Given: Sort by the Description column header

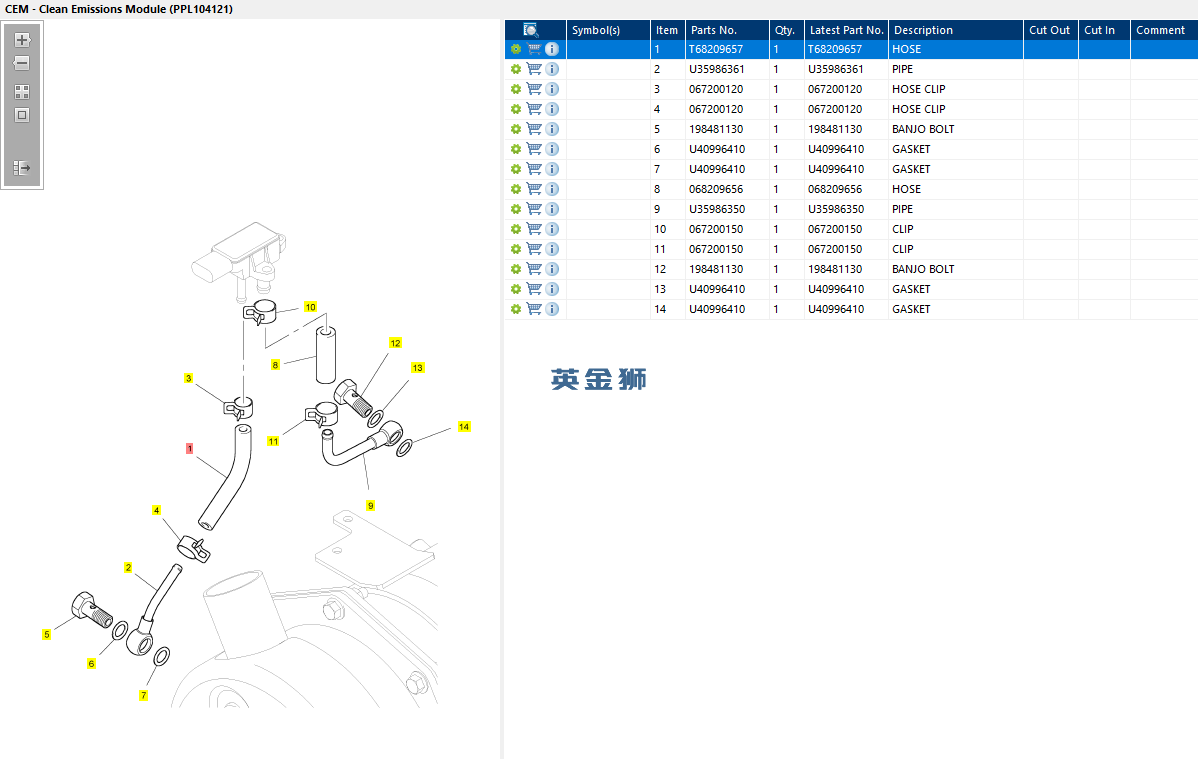Looking at the screenshot, I should click(x=922, y=30).
